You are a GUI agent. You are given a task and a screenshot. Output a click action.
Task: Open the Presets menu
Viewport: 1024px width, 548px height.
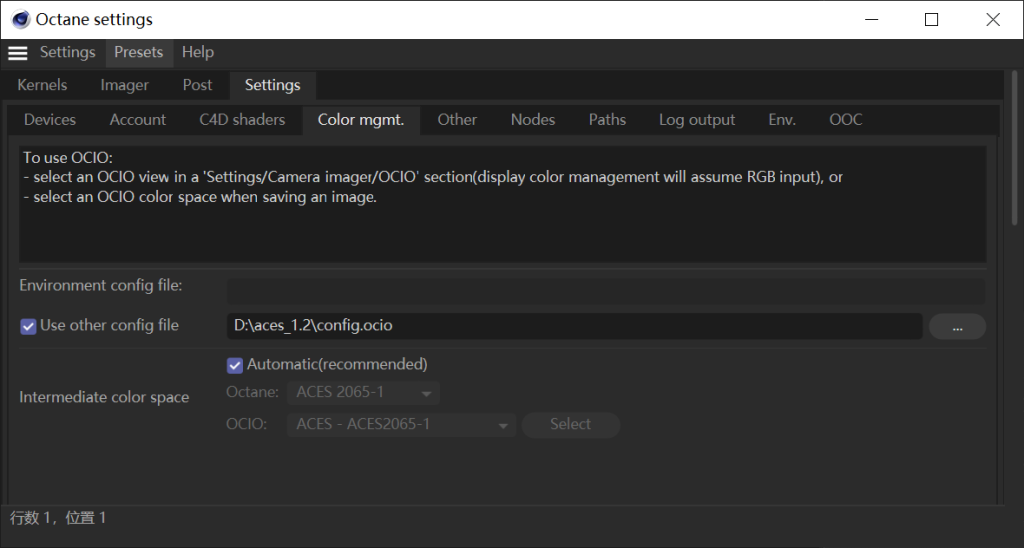click(x=139, y=52)
